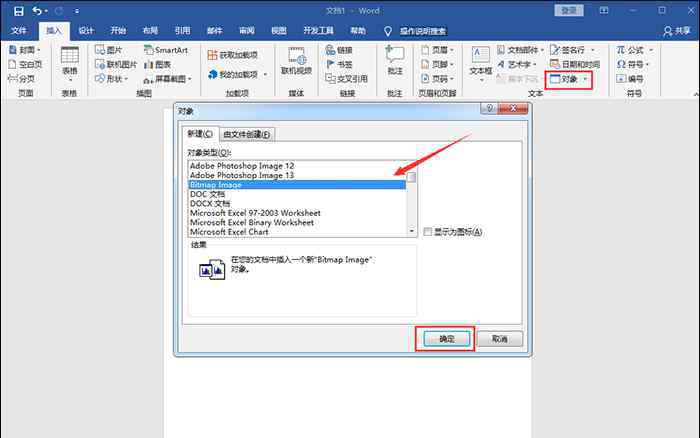700x438 pixels.
Task: Insert Online Video (联机视频)
Action: click(x=296, y=61)
